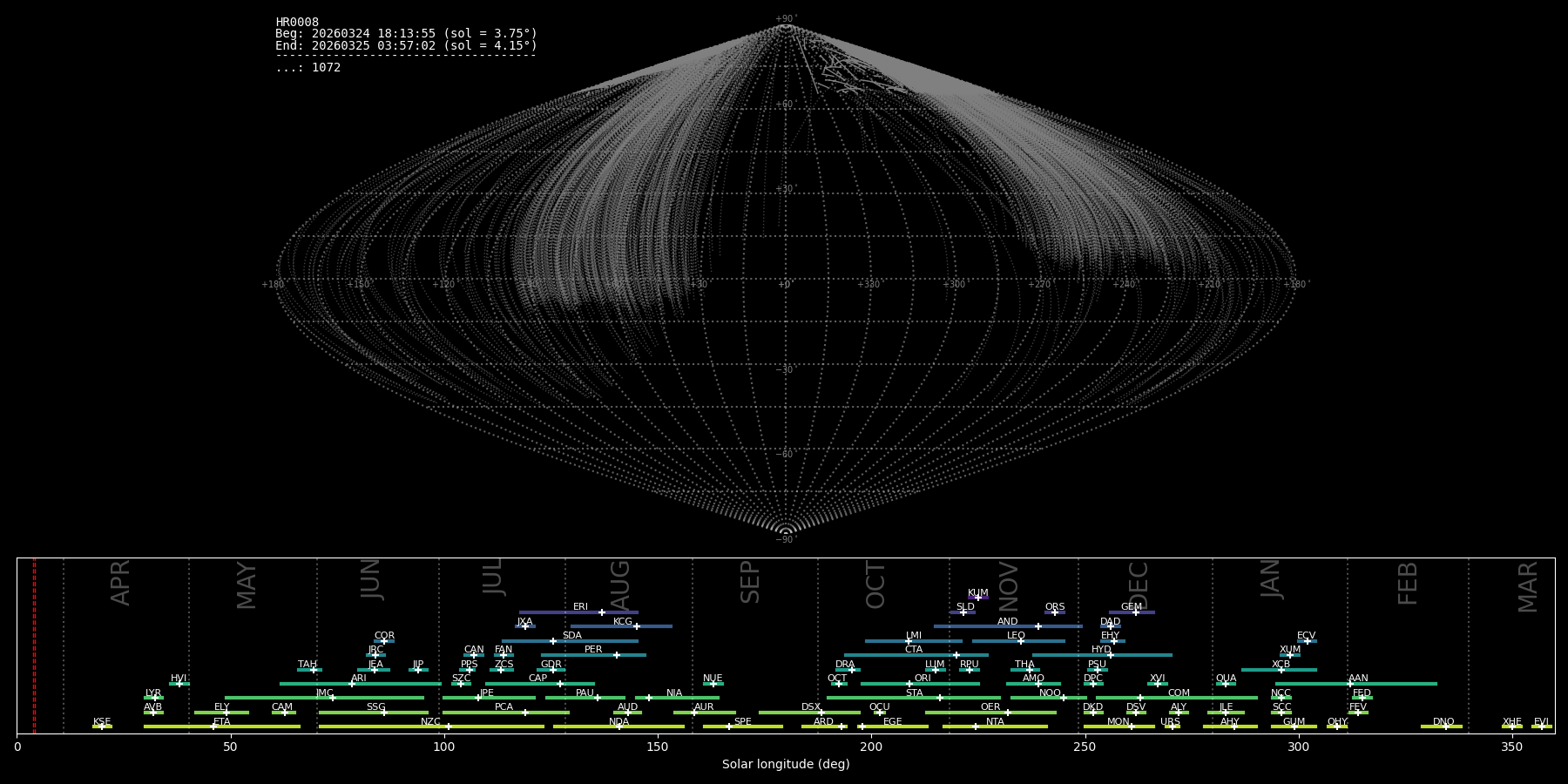Click the red dashed current solar longitude line

[34, 645]
